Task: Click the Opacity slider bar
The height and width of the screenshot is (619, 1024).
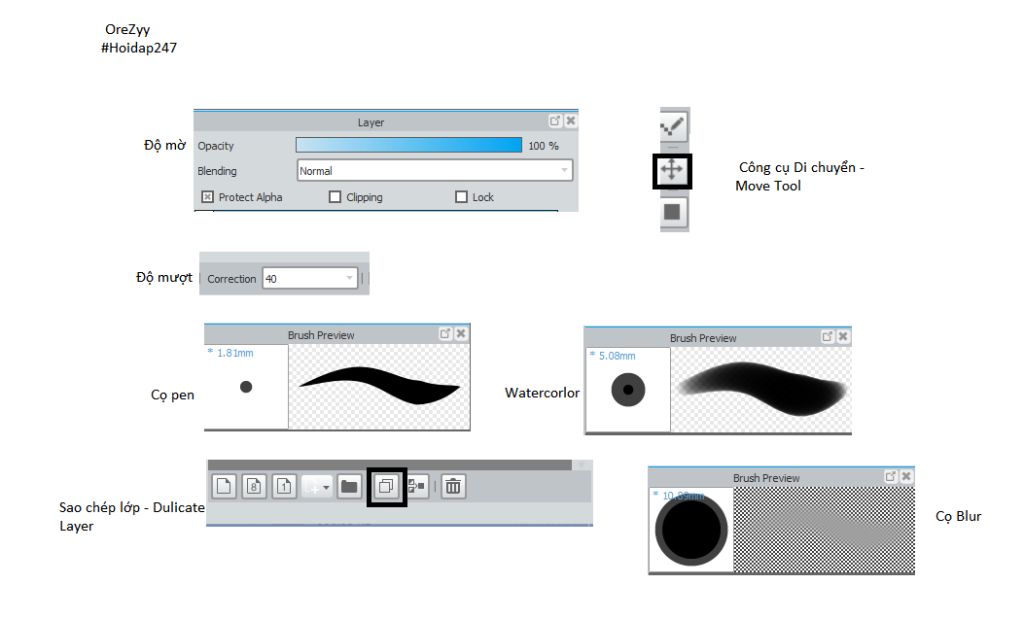Action: pyautogui.click(x=409, y=145)
